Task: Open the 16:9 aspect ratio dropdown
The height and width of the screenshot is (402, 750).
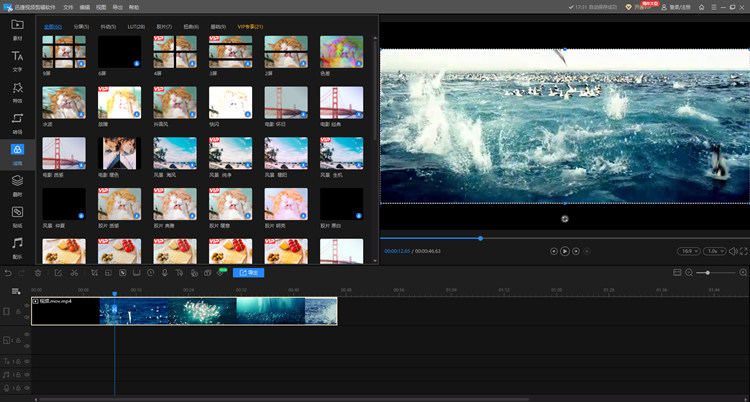Action: tap(689, 251)
